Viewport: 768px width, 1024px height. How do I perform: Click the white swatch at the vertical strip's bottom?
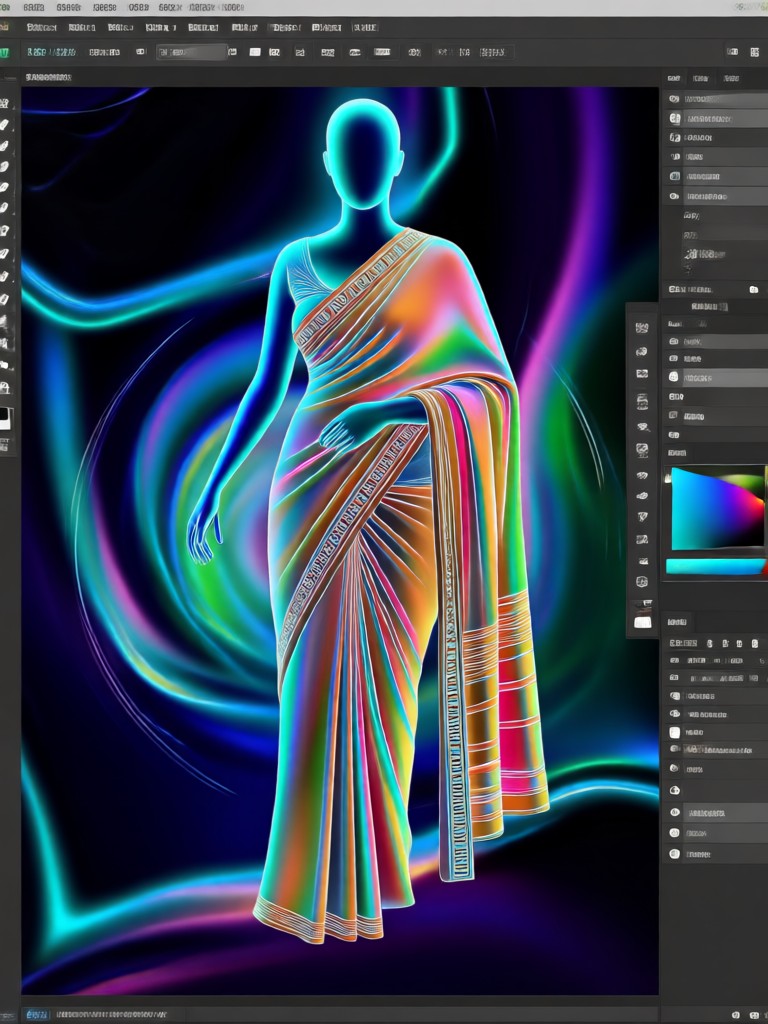643,622
